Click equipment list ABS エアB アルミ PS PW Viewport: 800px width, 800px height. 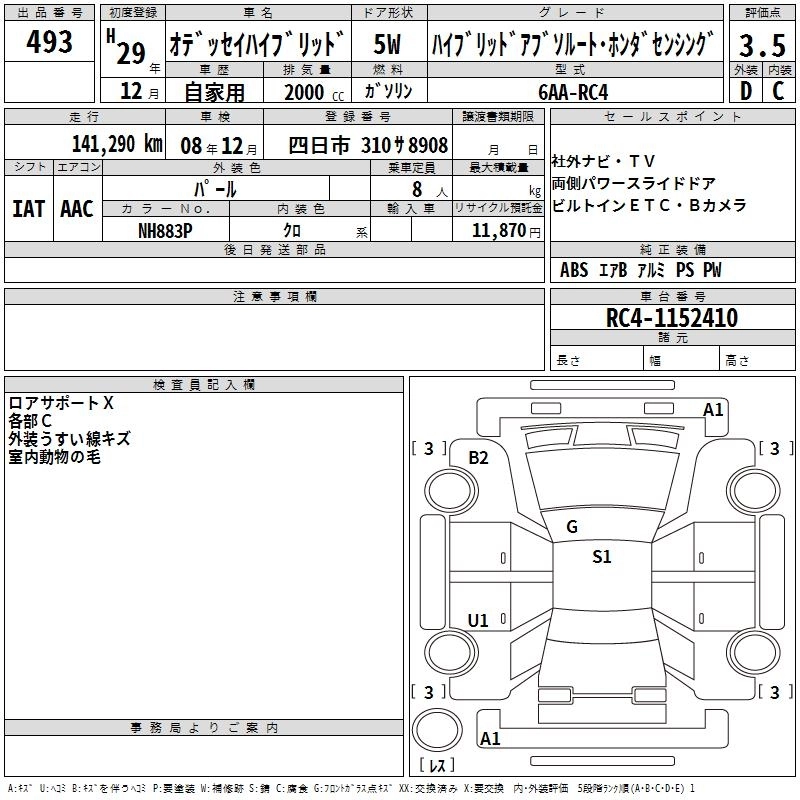641,270
